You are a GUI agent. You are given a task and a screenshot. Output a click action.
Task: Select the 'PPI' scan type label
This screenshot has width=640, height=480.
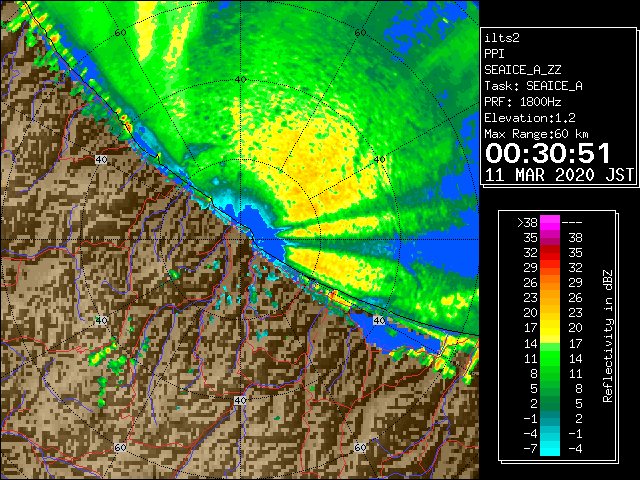coord(494,54)
